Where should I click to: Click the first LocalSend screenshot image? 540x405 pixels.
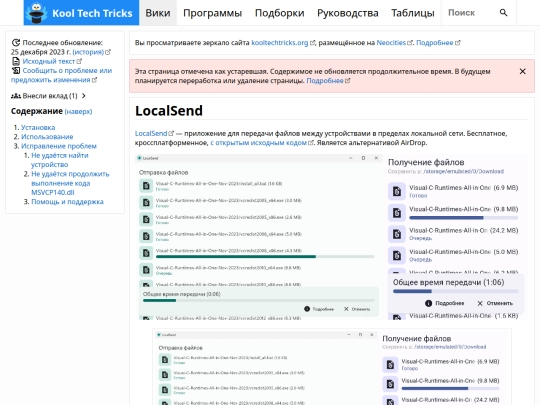(x=332, y=237)
